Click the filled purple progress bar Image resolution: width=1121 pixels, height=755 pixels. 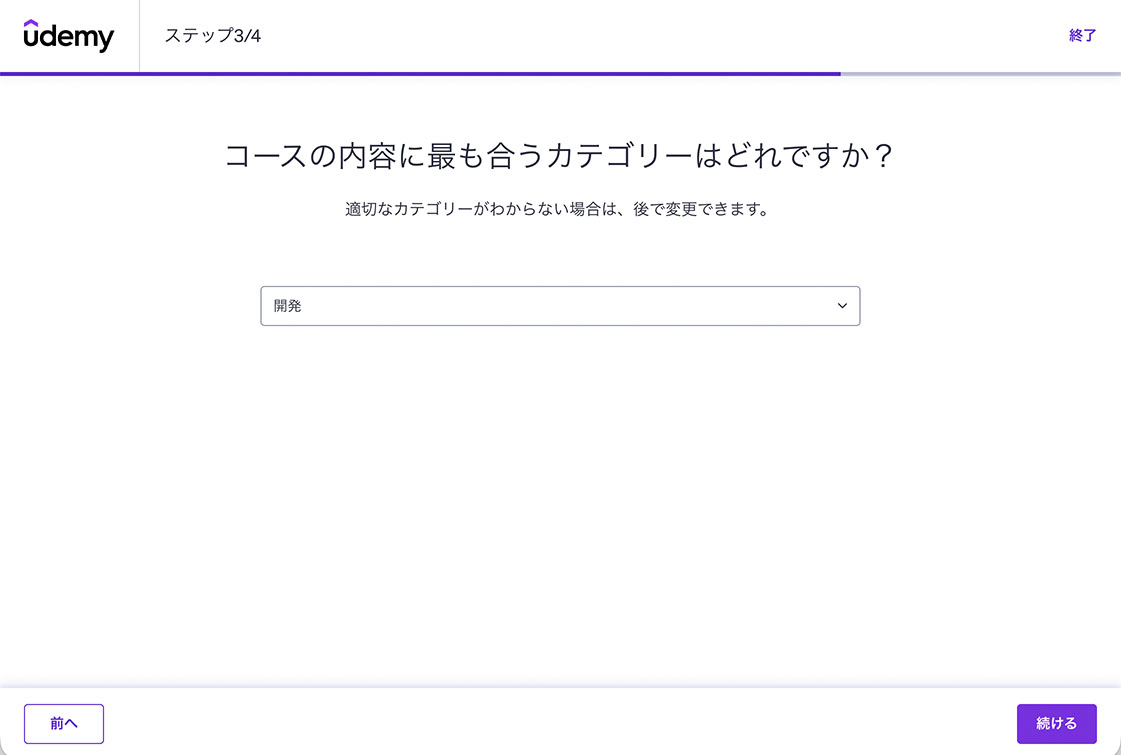coord(420,74)
